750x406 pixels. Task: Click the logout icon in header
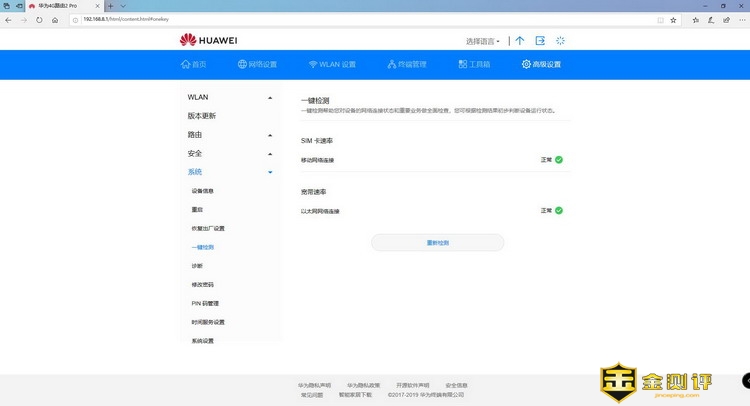click(540, 41)
